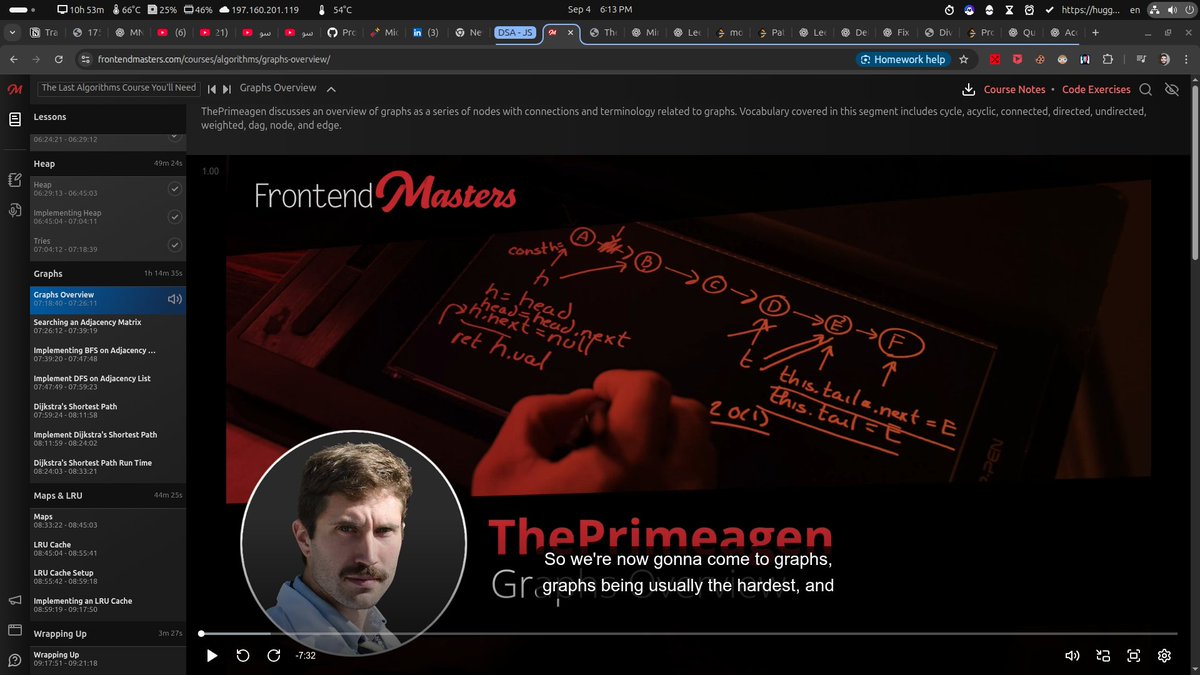Viewport: 1200px width, 675px height.
Task: Collapse the Maps & LRU section header
Action: (108, 495)
